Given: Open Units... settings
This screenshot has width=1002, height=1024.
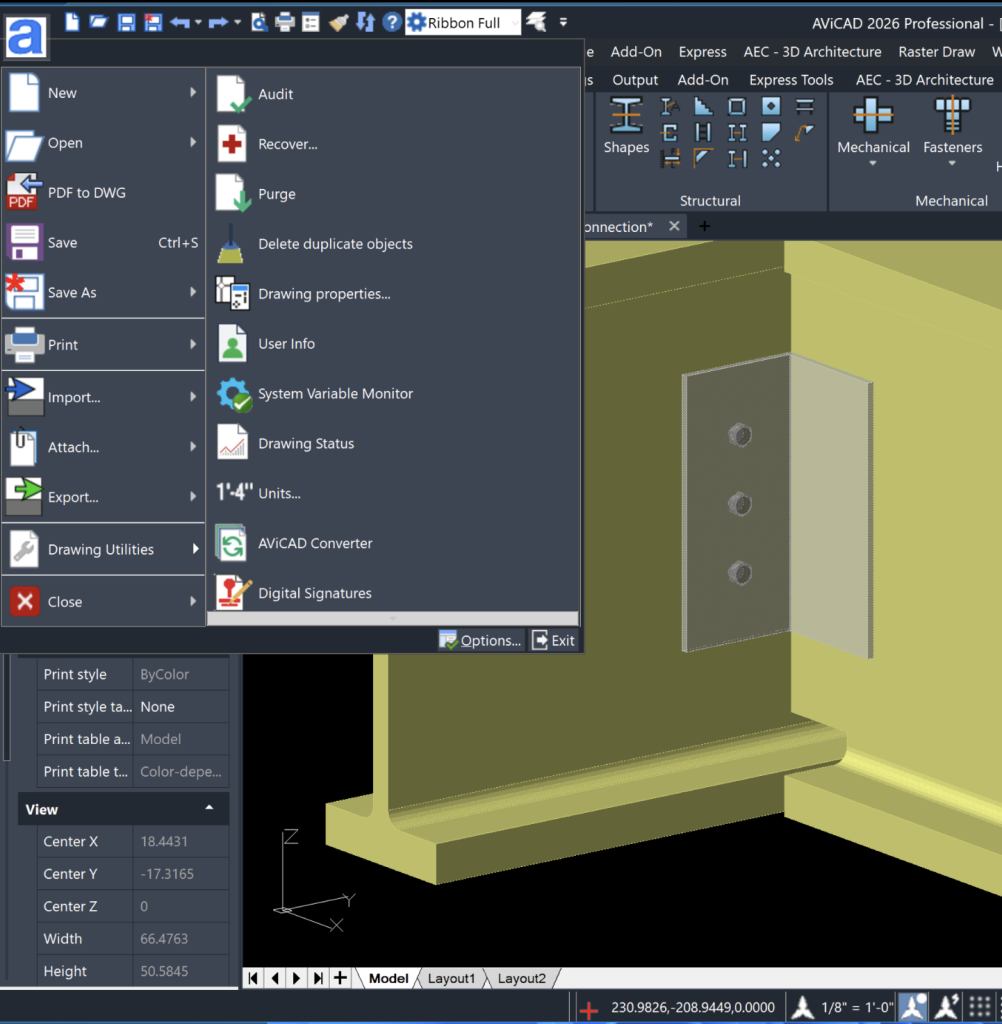Looking at the screenshot, I should [279, 493].
